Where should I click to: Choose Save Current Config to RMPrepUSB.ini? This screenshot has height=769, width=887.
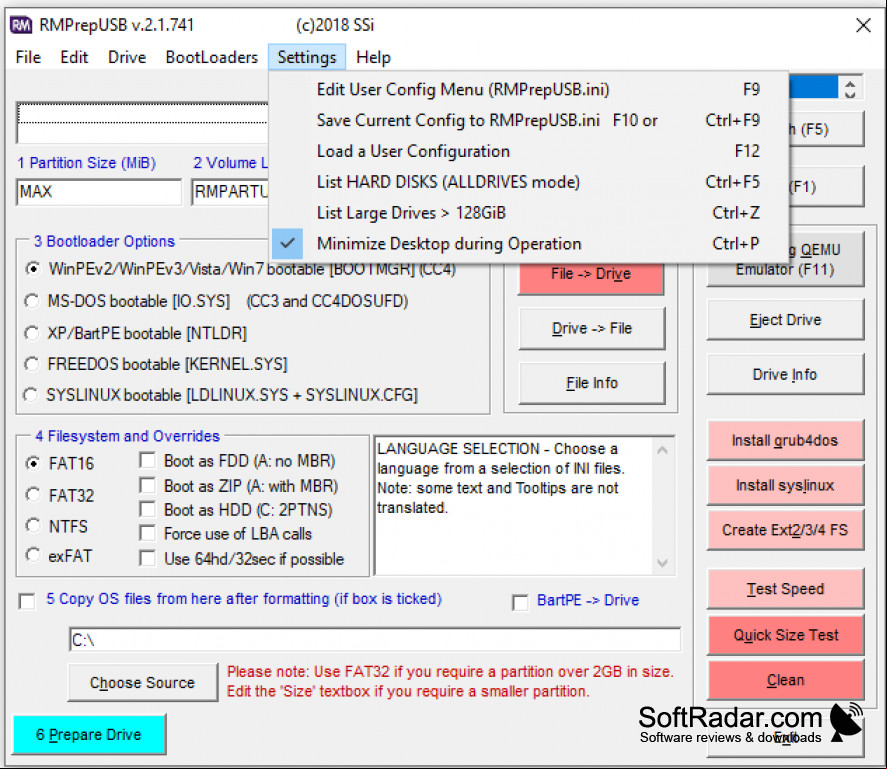[528, 120]
